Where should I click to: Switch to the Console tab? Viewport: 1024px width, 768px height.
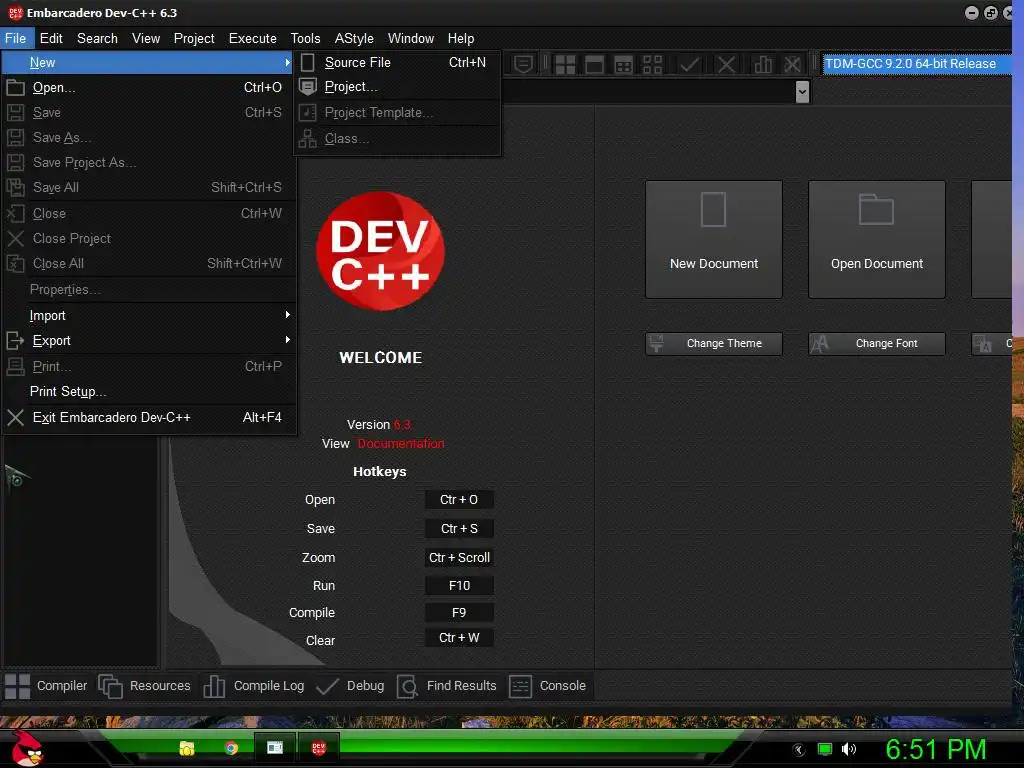(x=547, y=686)
